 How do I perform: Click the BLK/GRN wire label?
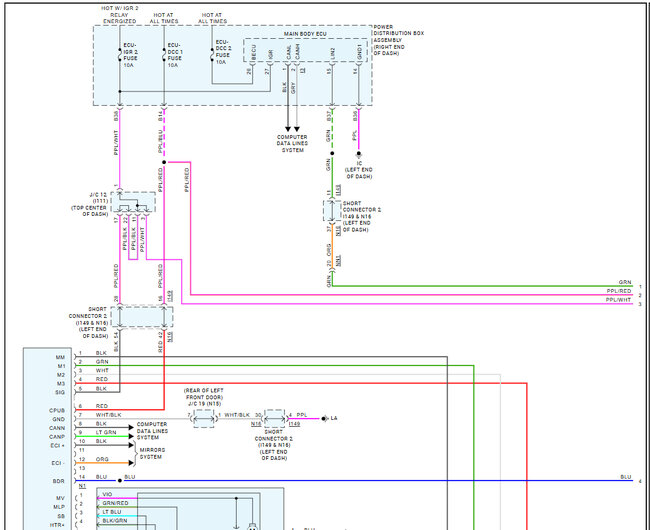tap(115, 520)
